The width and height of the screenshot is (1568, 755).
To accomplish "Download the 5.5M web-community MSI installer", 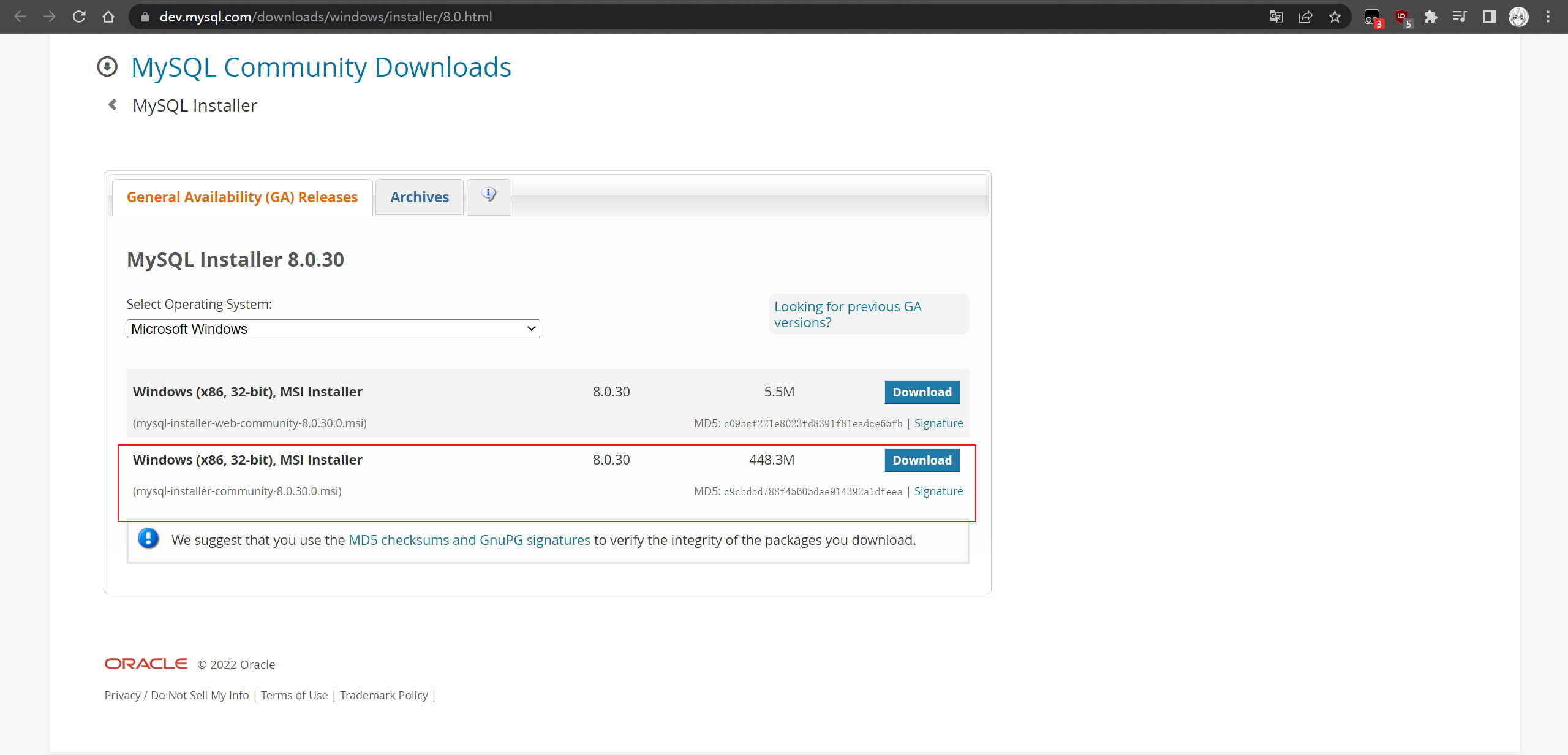I will [x=922, y=392].
